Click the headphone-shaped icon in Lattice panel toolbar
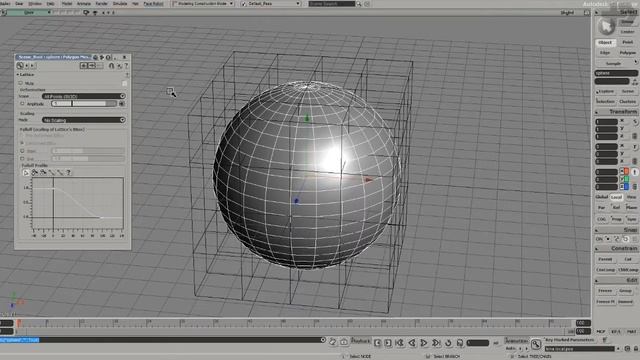Viewport: 640px width, 360px height. pyautogui.click(x=111, y=65)
